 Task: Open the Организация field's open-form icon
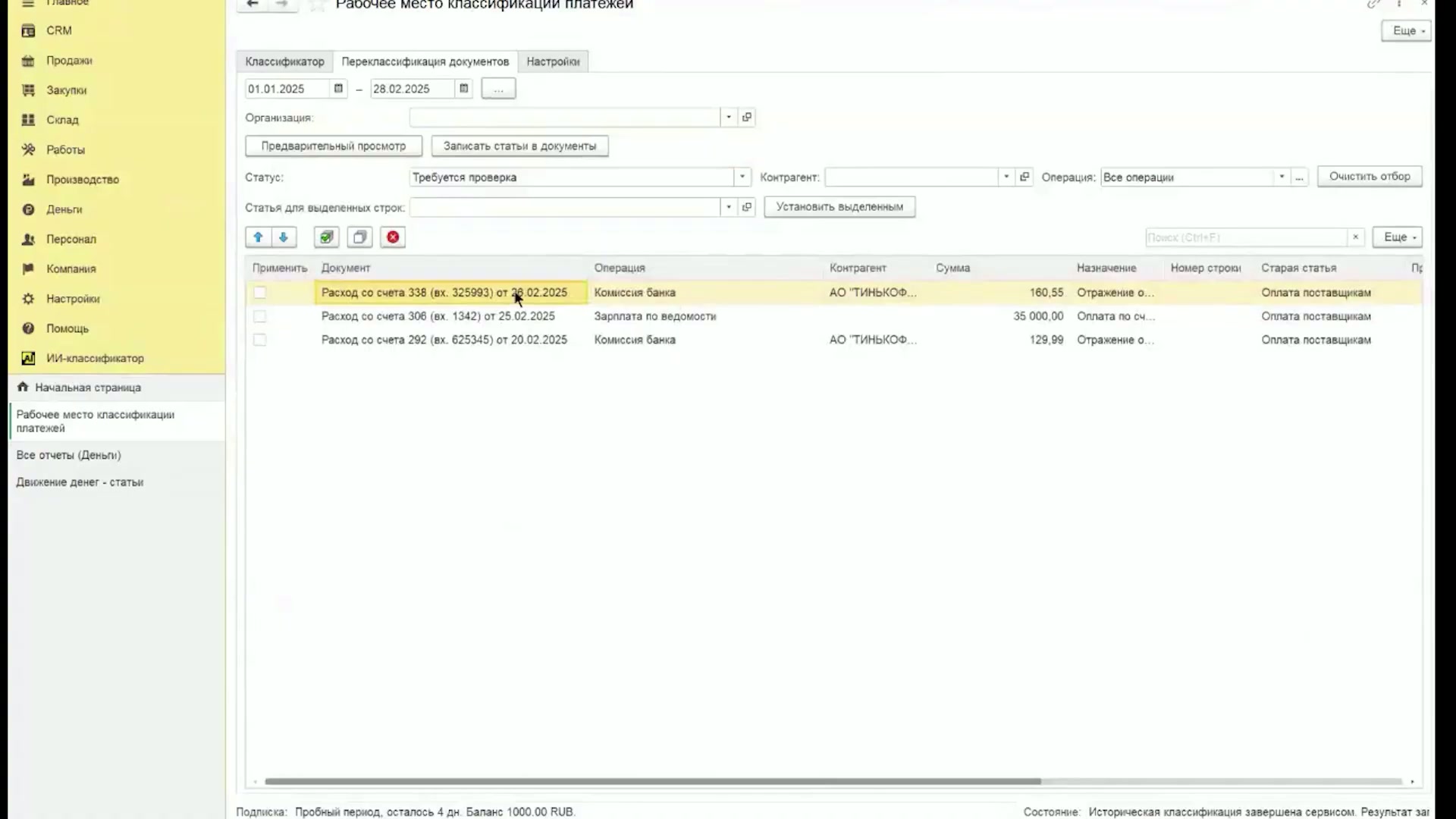point(747,118)
